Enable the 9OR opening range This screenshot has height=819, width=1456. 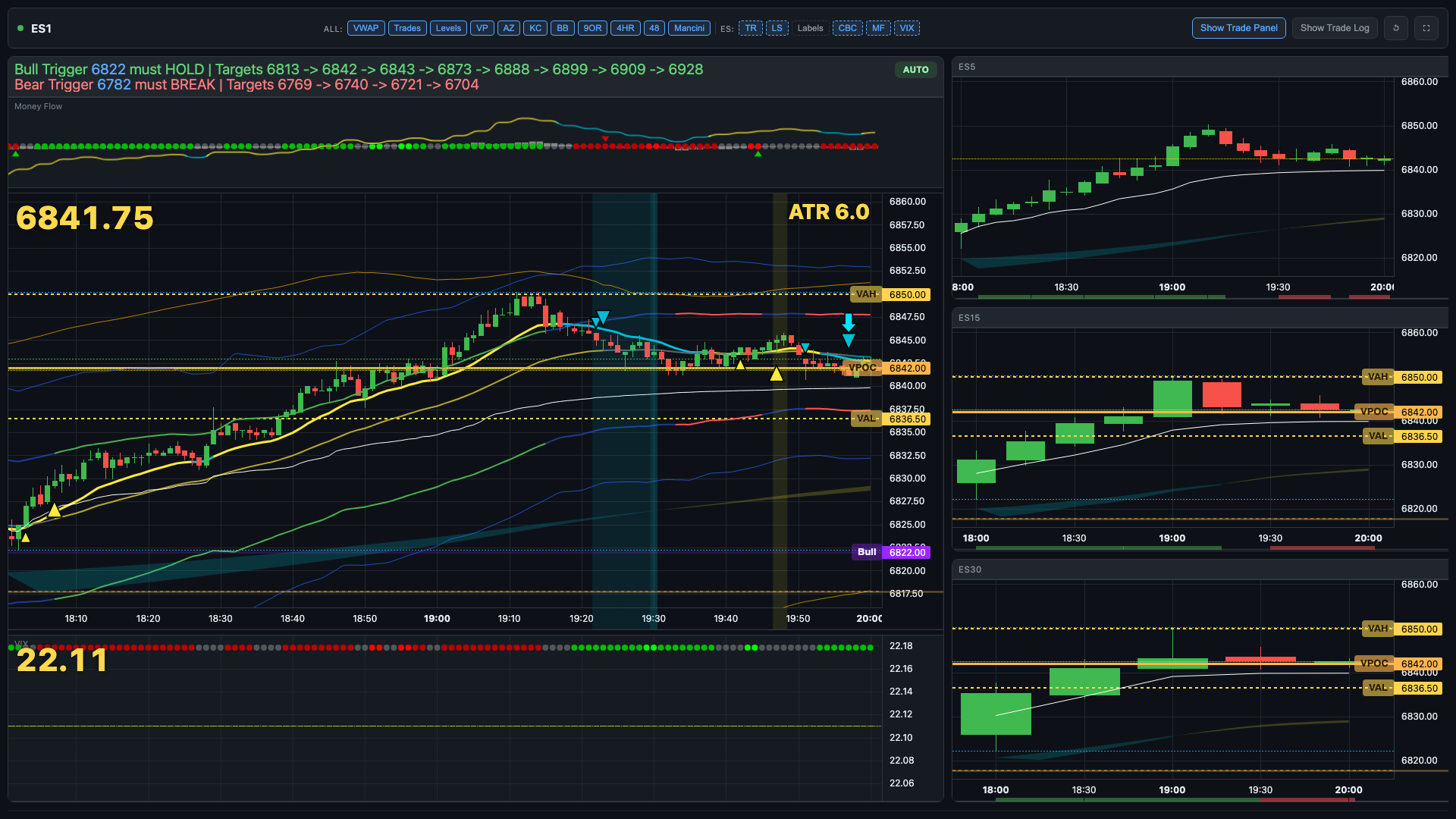pyautogui.click(x=592, y=27)
